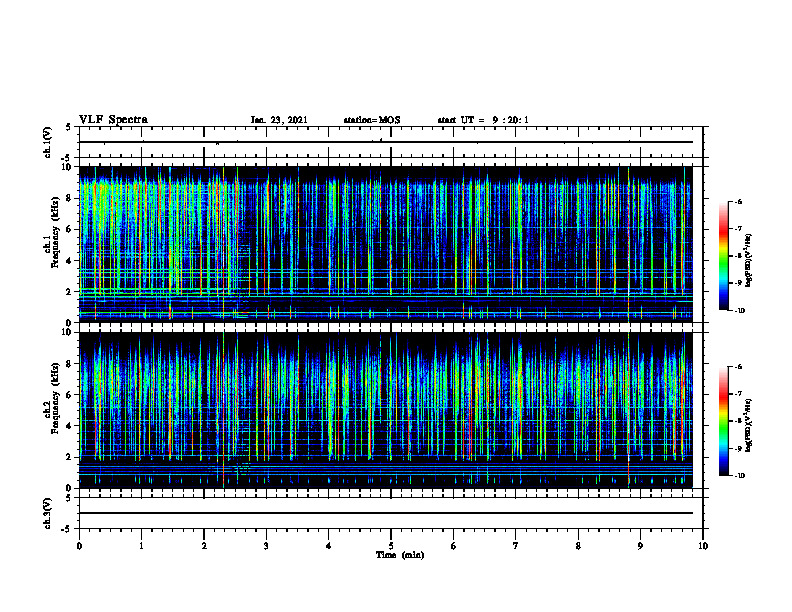Click time-axis tick label "5"
792x612 pixels.
pyautogui.click(x=391, y=546)
